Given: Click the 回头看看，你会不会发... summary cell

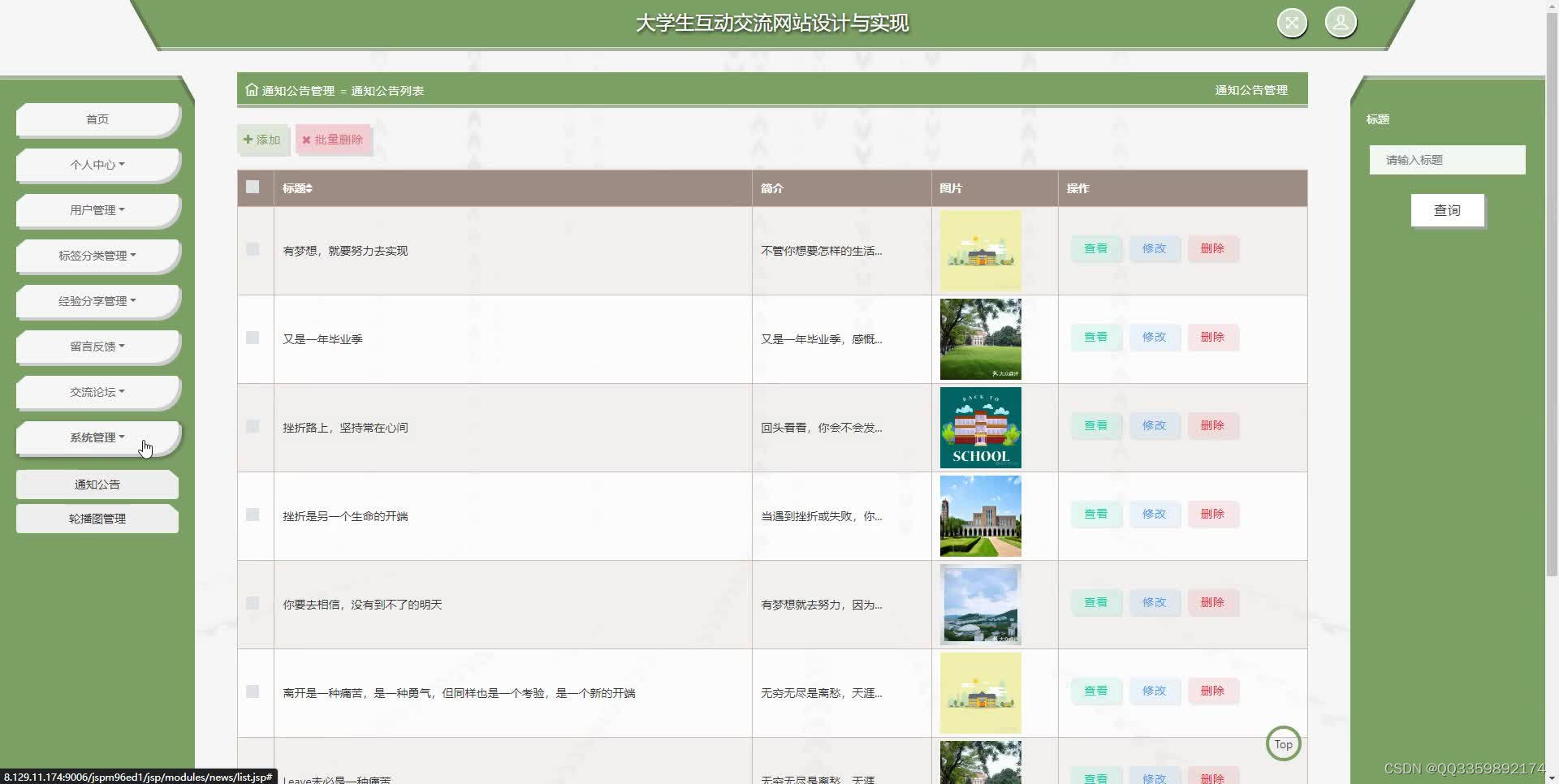Looking at the screenshot, I should (x=841, y=428).
